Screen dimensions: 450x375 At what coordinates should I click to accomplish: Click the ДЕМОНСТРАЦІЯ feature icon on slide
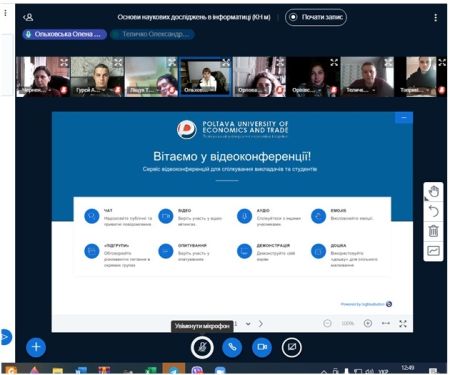click(x=244, y=251)
